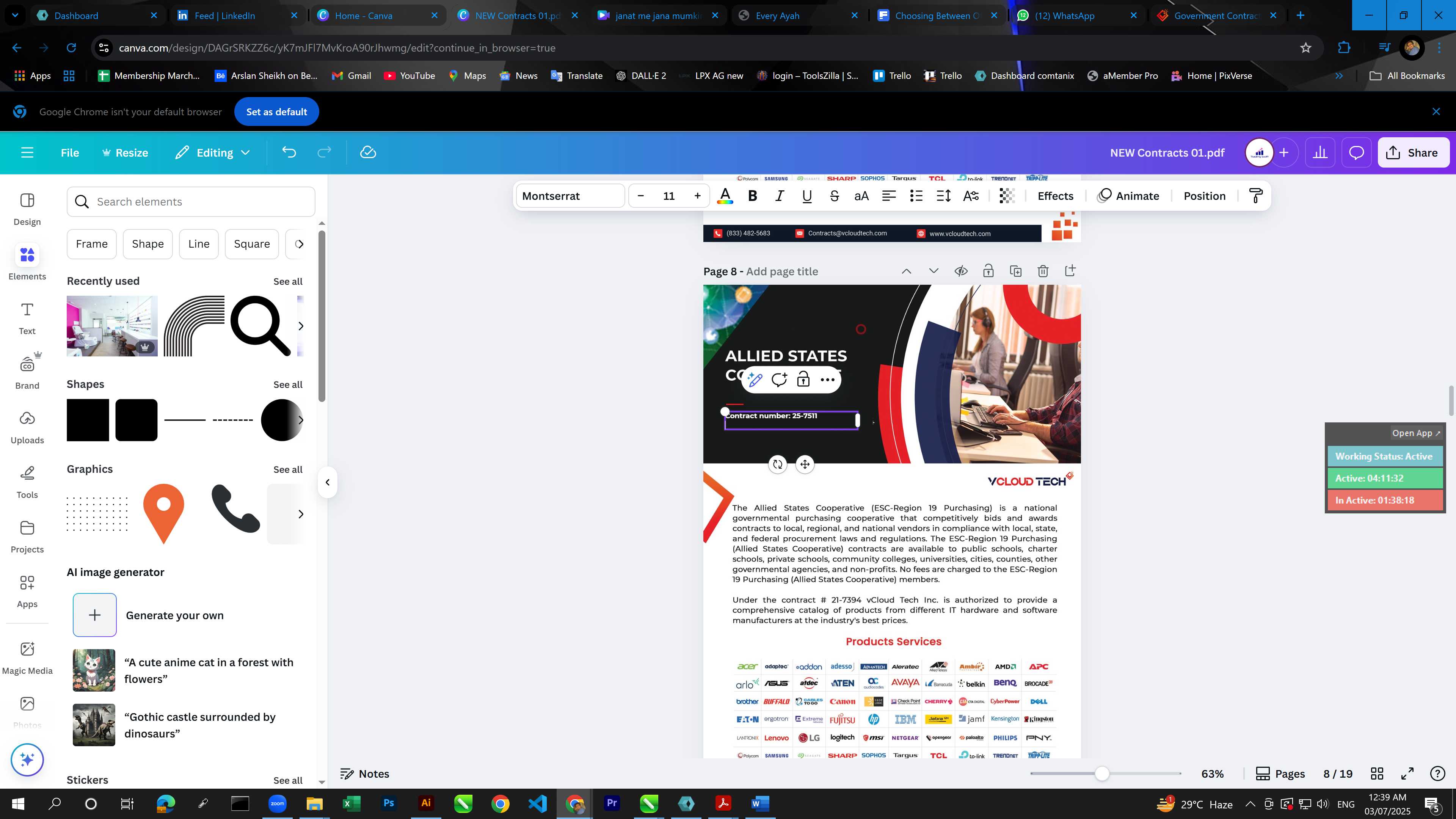This screenshot has height=819, width=1456.
Task: Open the File menu
Action: click(x=70, y=152)
